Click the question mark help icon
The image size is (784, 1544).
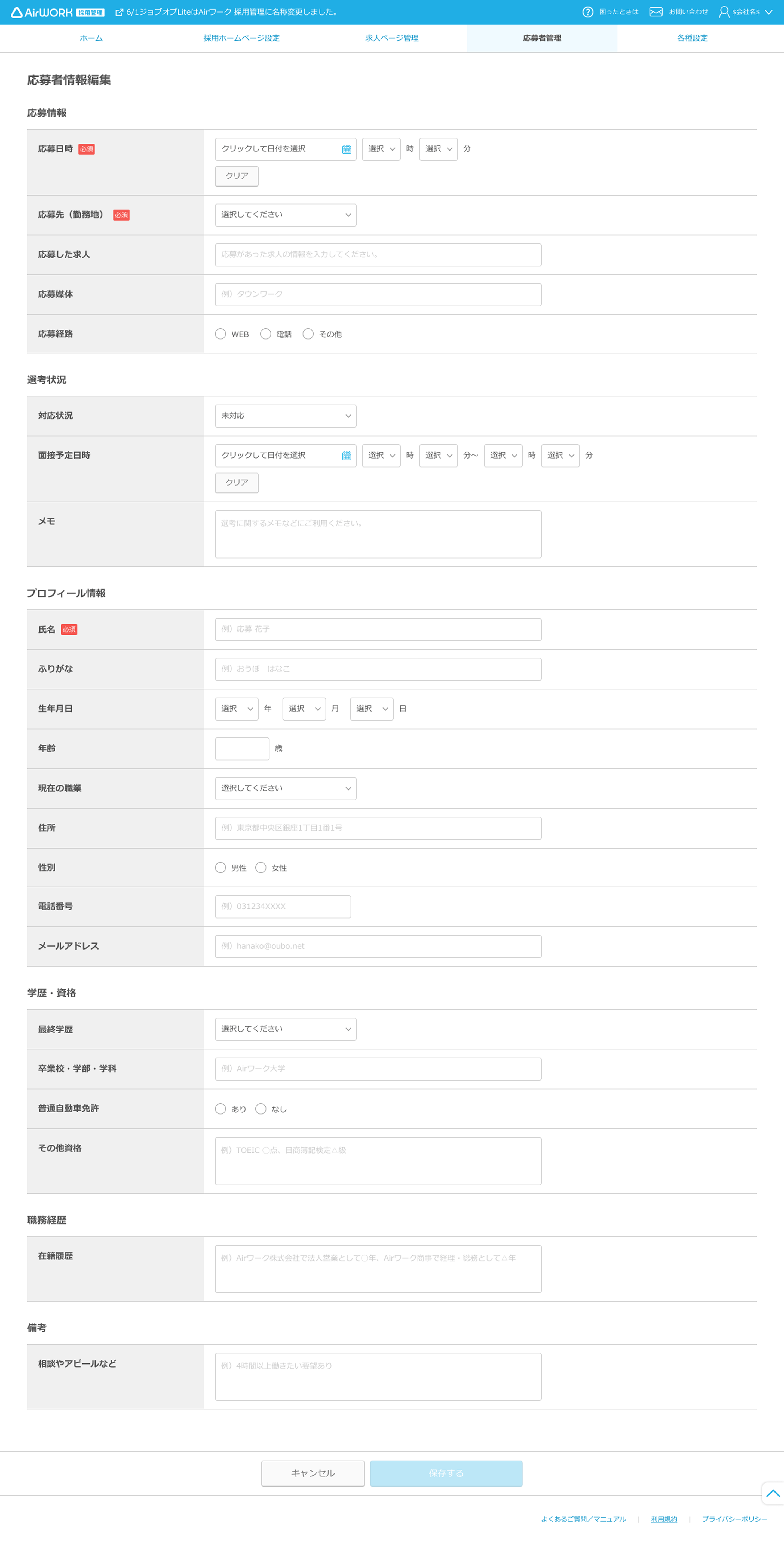587,12
